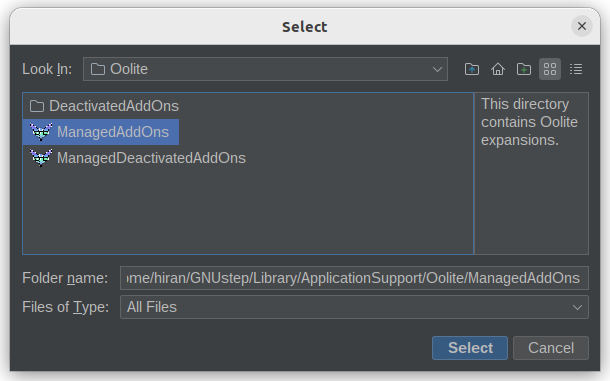Confirm with the Select button
610x381 pixels.
pos(470,348)
